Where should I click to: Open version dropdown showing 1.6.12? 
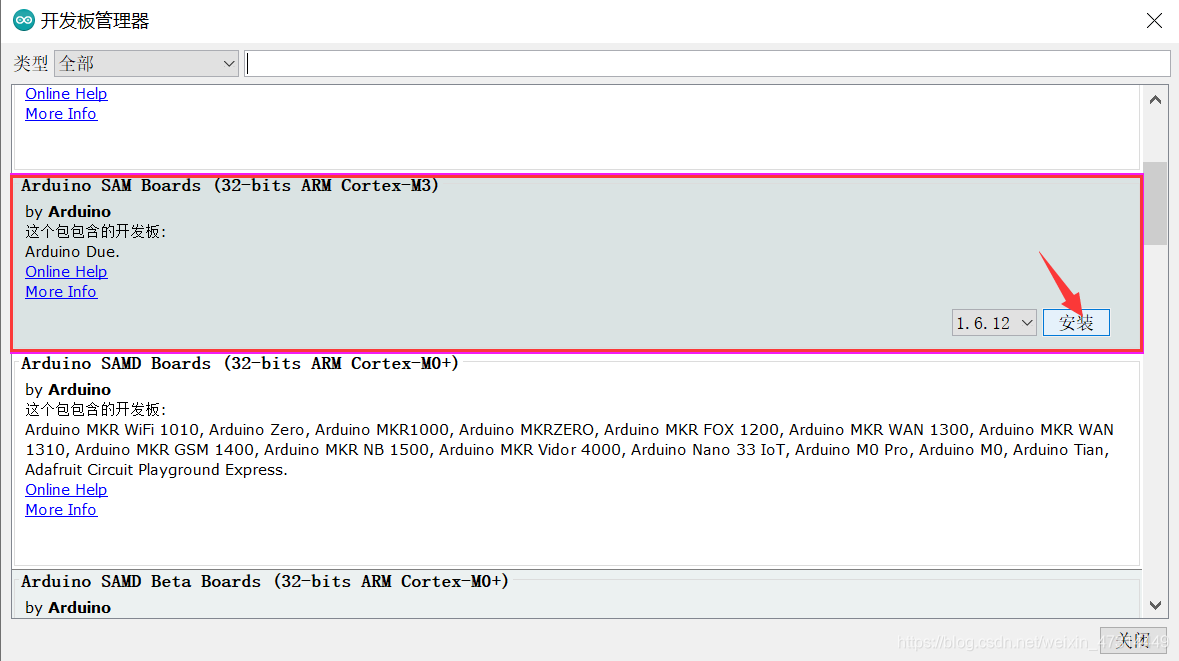click(994, 323)
